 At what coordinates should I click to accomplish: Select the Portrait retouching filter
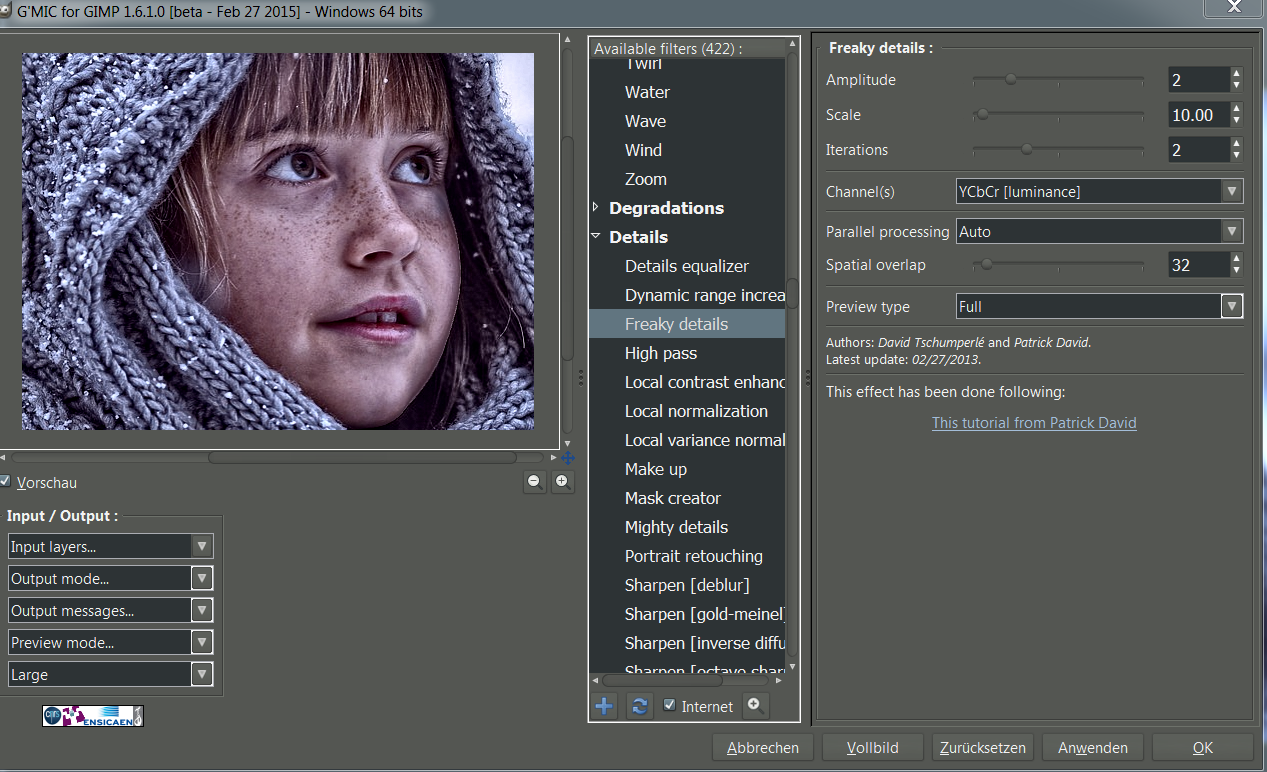tap(693, 556)
